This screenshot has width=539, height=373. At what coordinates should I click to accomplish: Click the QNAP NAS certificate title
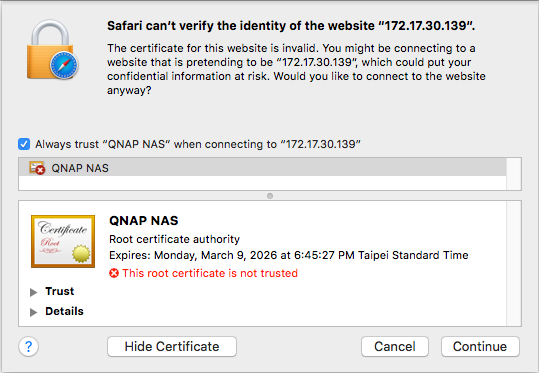point(144,220)
